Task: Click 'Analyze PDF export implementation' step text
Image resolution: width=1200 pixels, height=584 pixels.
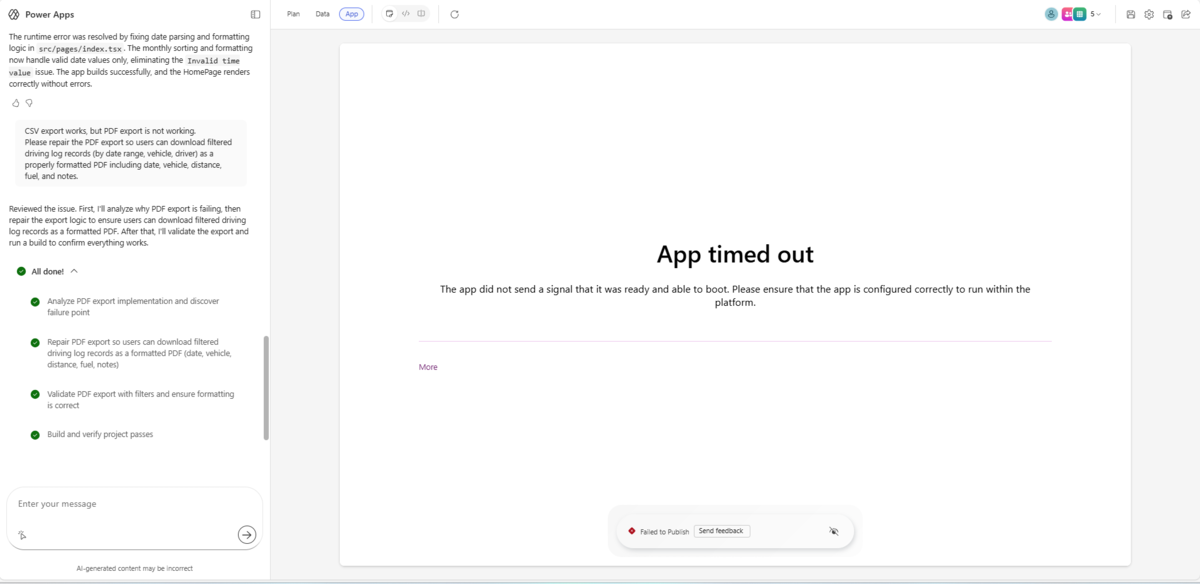Action: pos(133,306)
